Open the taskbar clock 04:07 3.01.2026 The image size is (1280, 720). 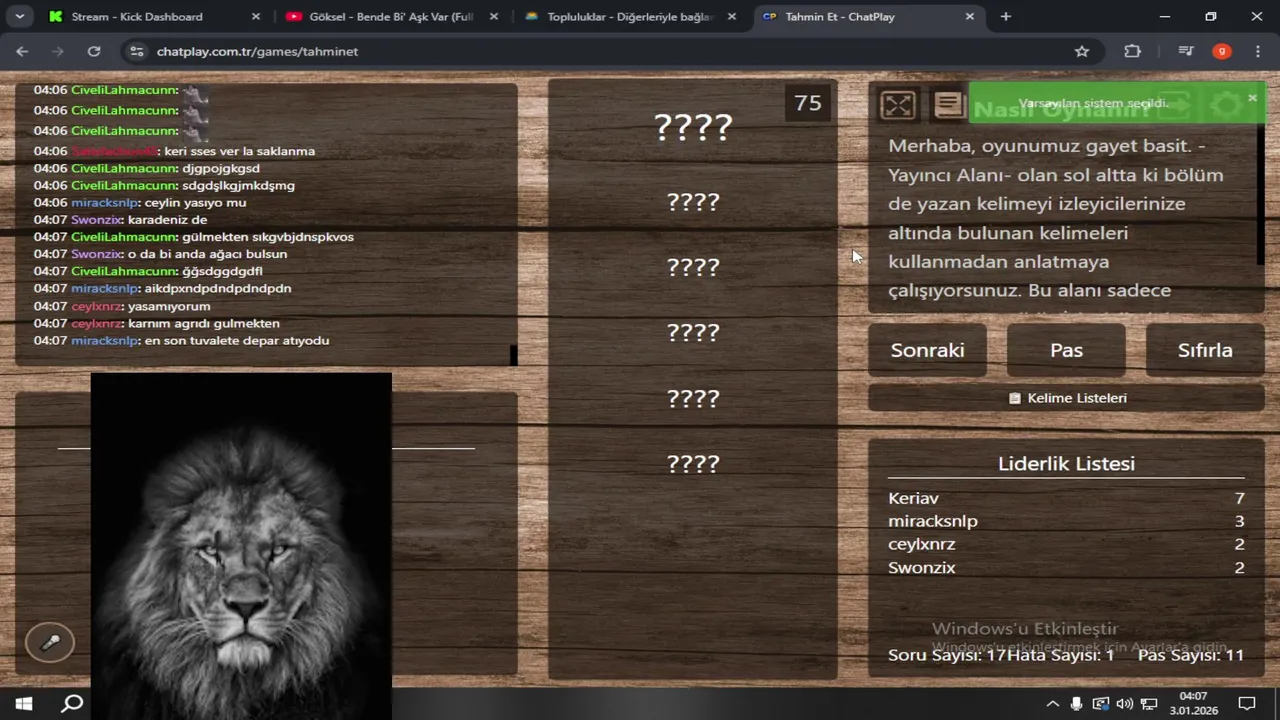[x=1193, y=703]
